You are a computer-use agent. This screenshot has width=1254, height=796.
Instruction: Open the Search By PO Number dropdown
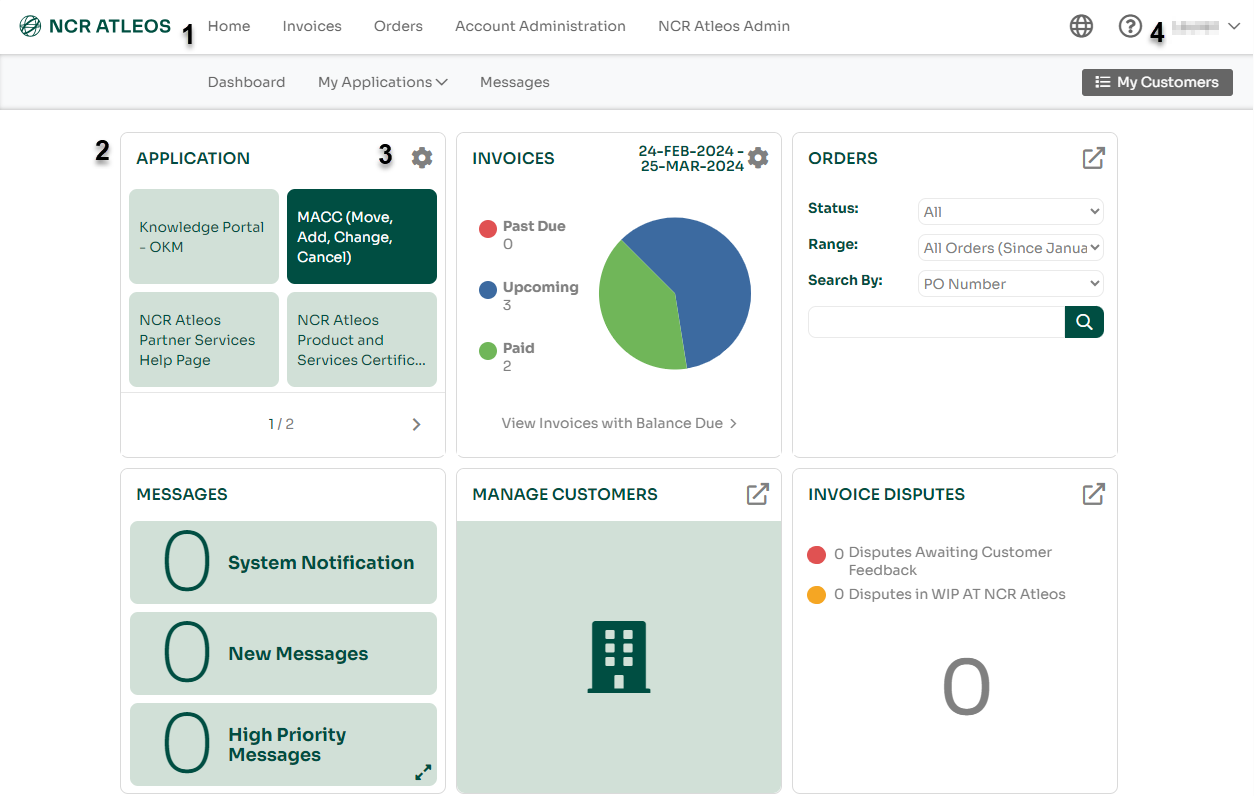click(1010, 283)
